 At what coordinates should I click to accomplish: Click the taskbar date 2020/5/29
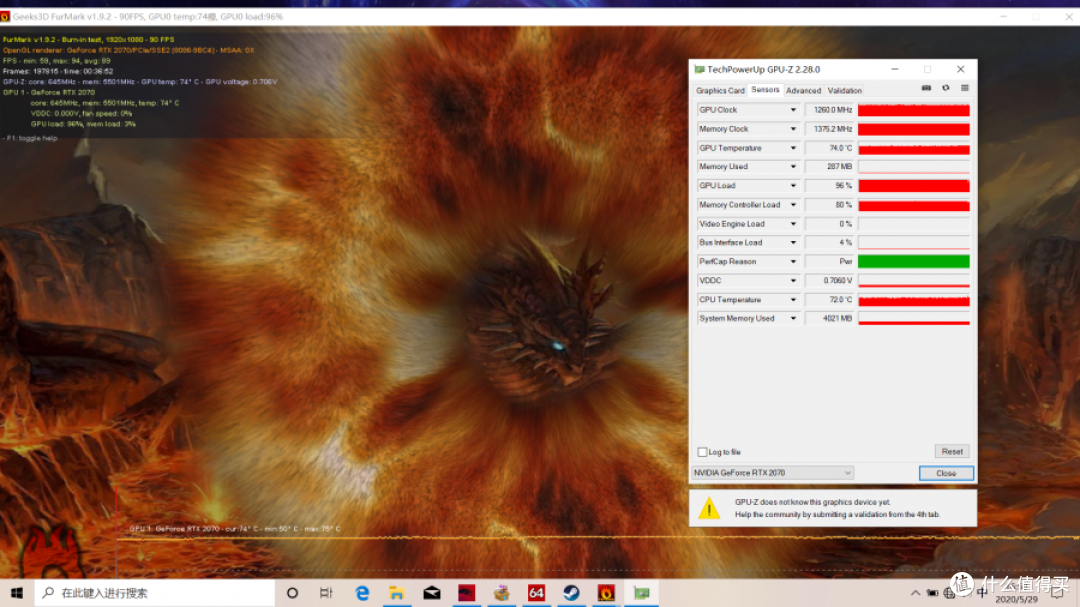[1016, 599]
